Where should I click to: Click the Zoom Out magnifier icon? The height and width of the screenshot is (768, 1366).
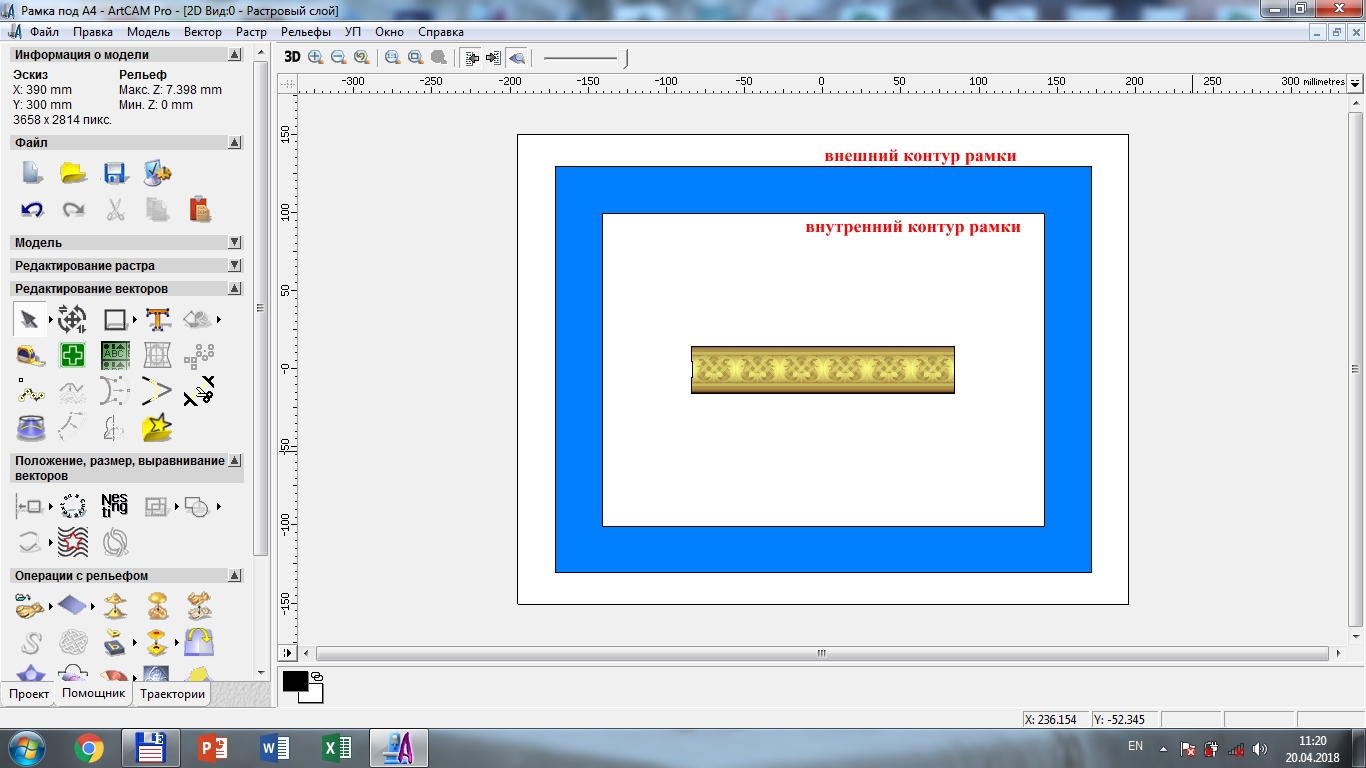coord(338,57)
